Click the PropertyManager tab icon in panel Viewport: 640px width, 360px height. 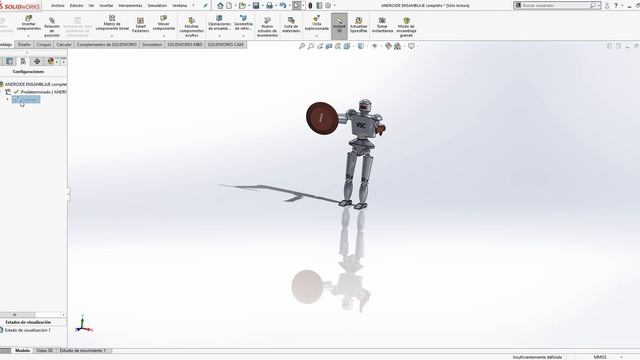[x=9, y=61]
